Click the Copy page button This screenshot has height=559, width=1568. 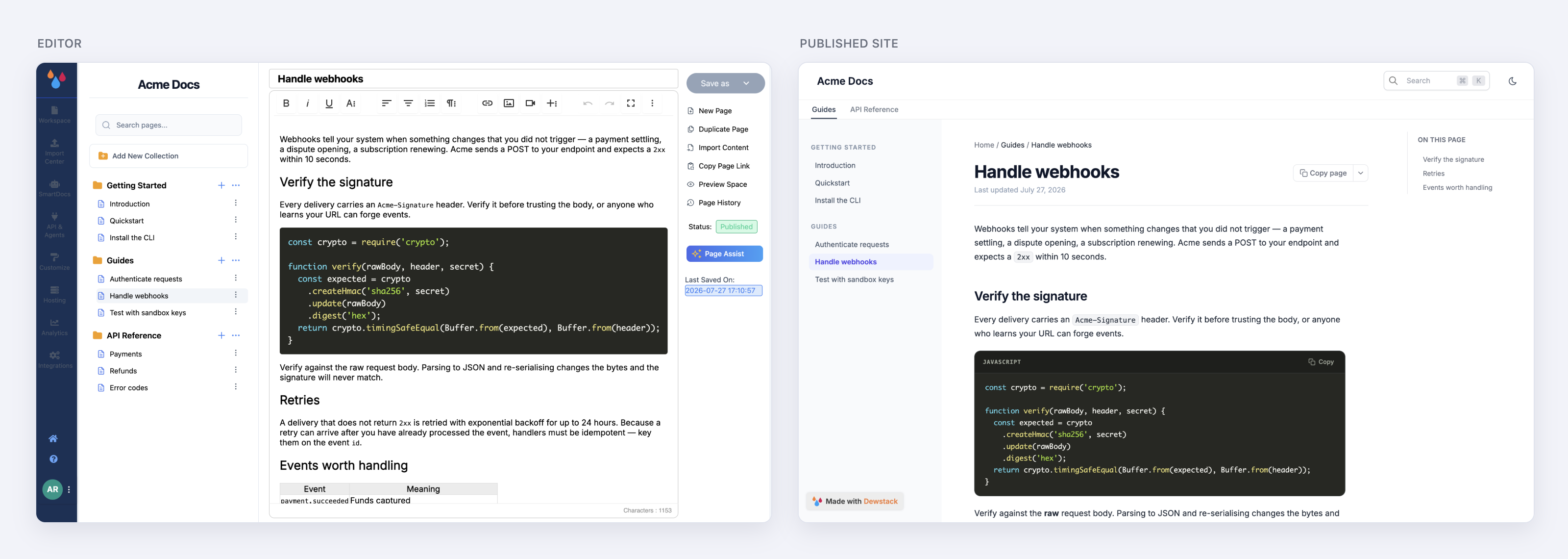pos(1323,173)
